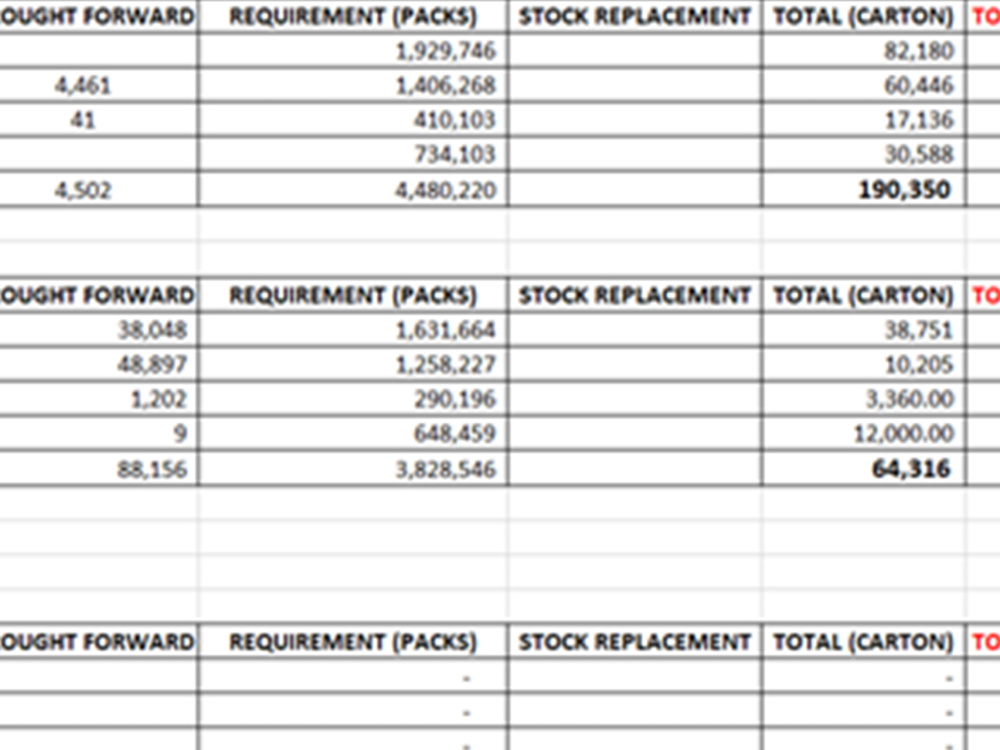The image size is (1000, 750).
Task: Click empty stock replacement cell in 1,929,746 row
Action: point(635,50)
